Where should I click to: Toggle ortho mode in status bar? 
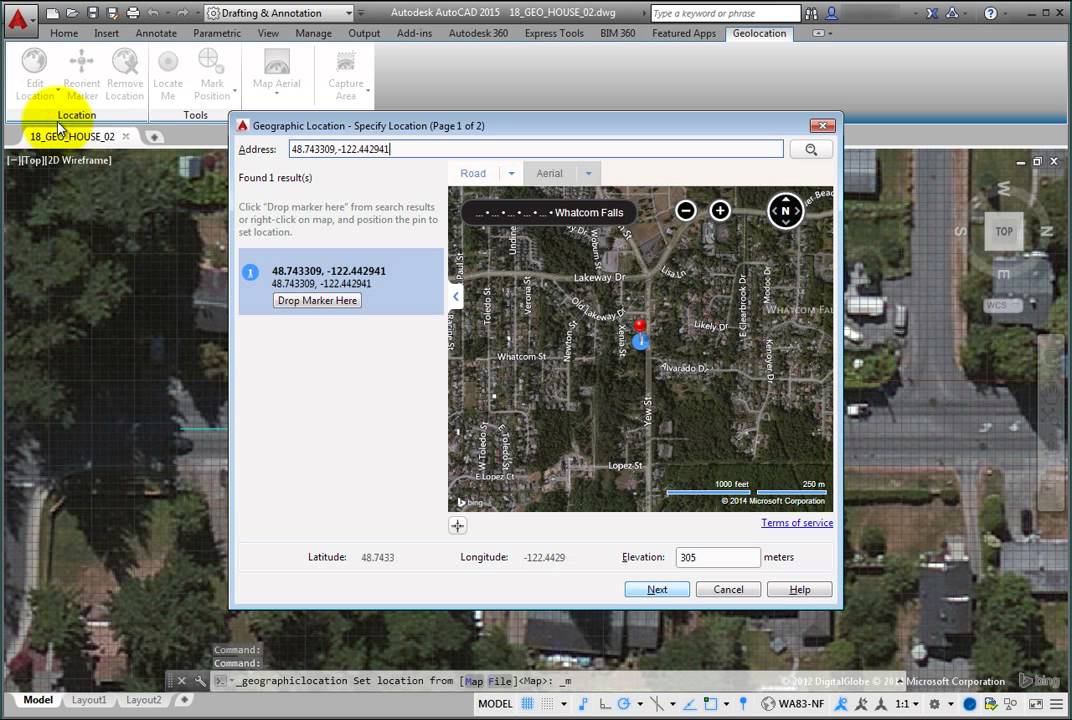[604, 704]
